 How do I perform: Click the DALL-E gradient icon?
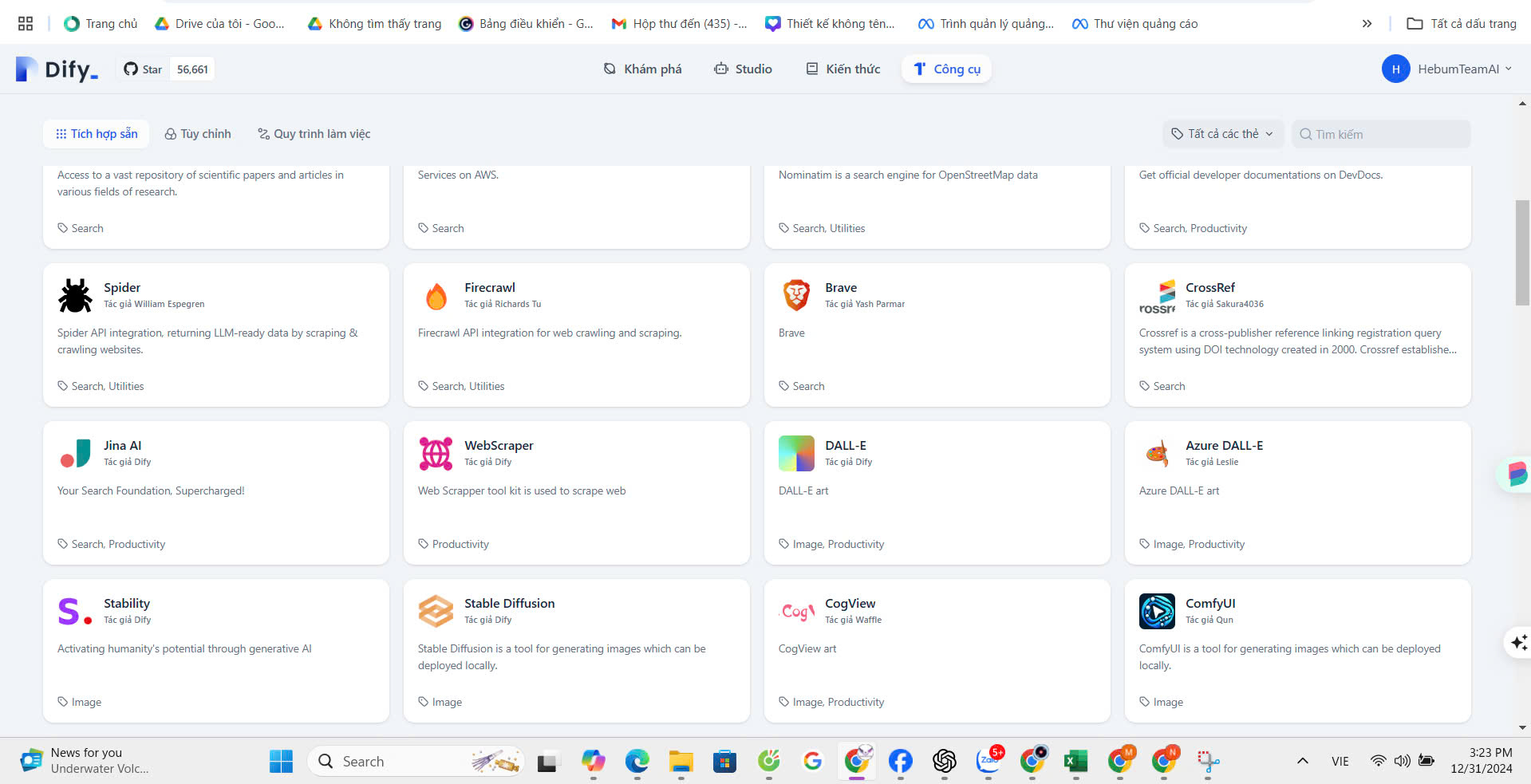796,453
